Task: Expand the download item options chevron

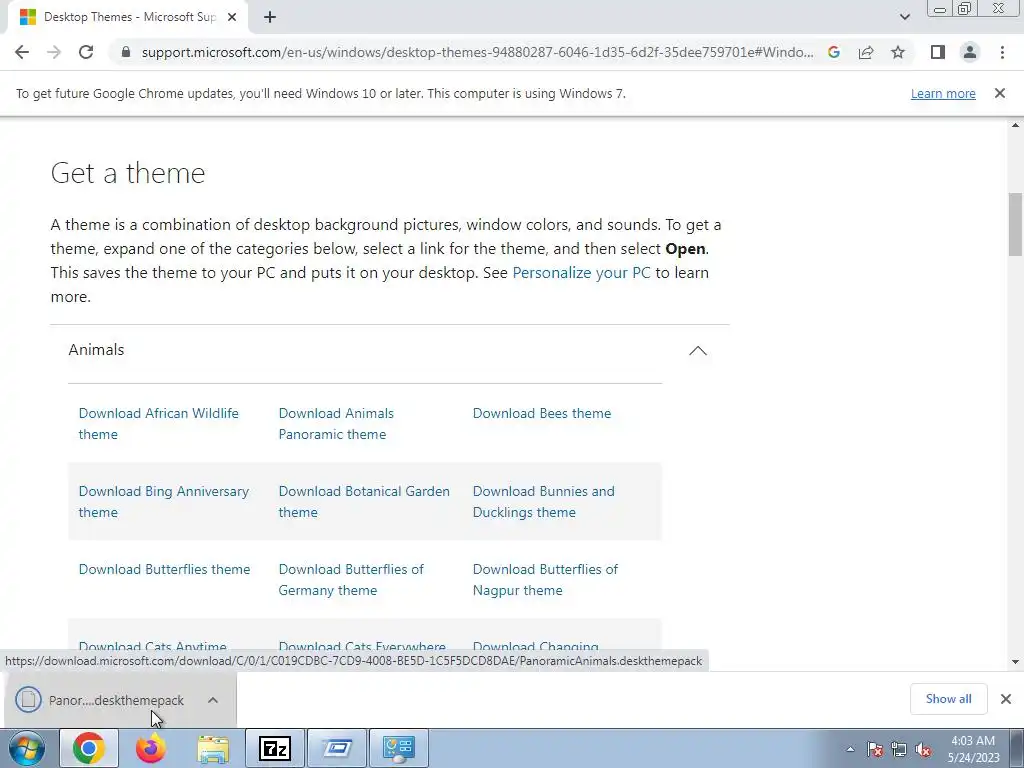Action: coord(213,700)
